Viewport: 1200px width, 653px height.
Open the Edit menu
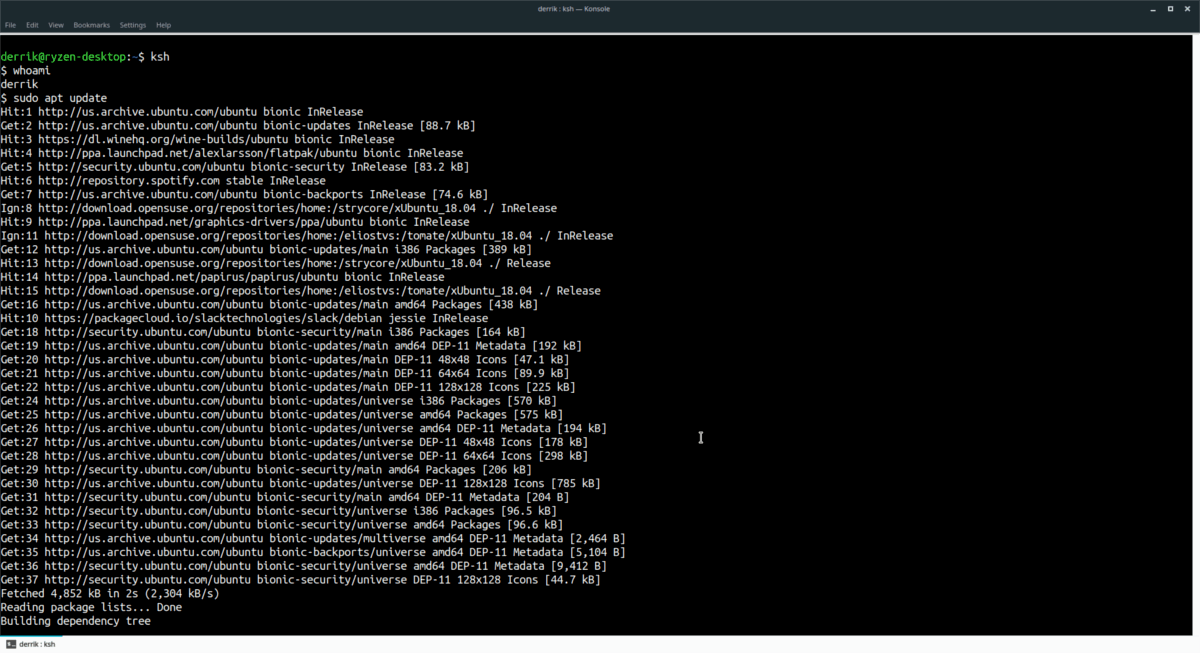(32, 25)
